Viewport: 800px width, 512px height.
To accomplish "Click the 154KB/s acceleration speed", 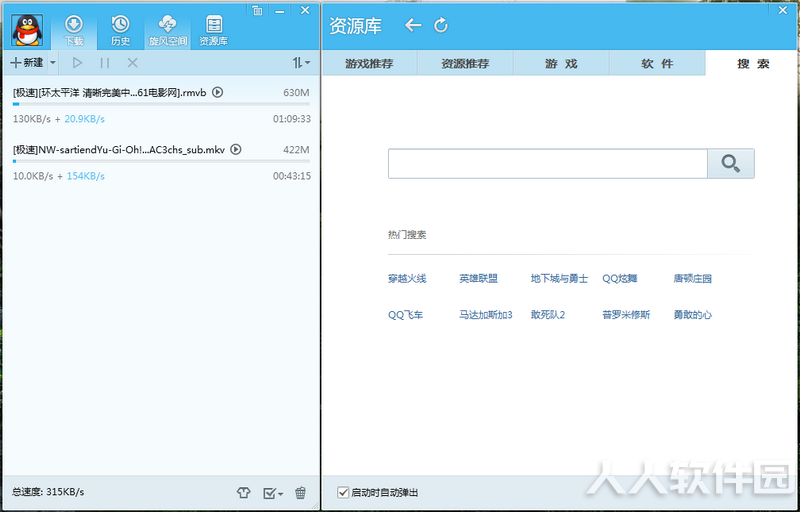I will (x=86, y=176).
